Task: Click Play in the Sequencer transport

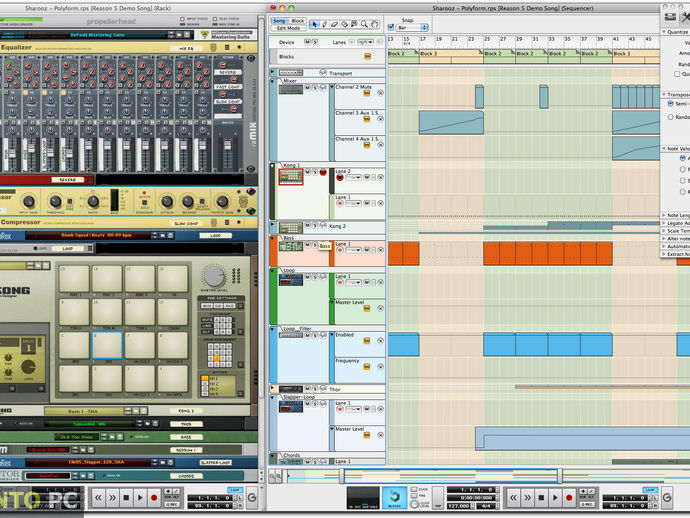Action: pyautogui.click(x=555, y=498)
